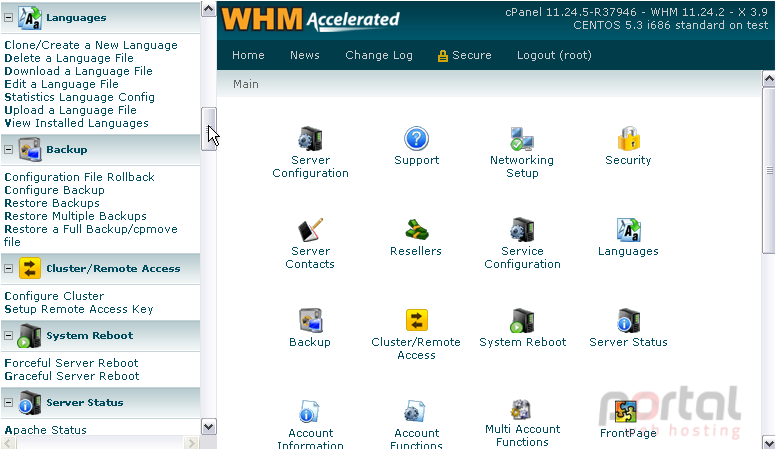Open Clone/Create a New Language

[91, 45]
